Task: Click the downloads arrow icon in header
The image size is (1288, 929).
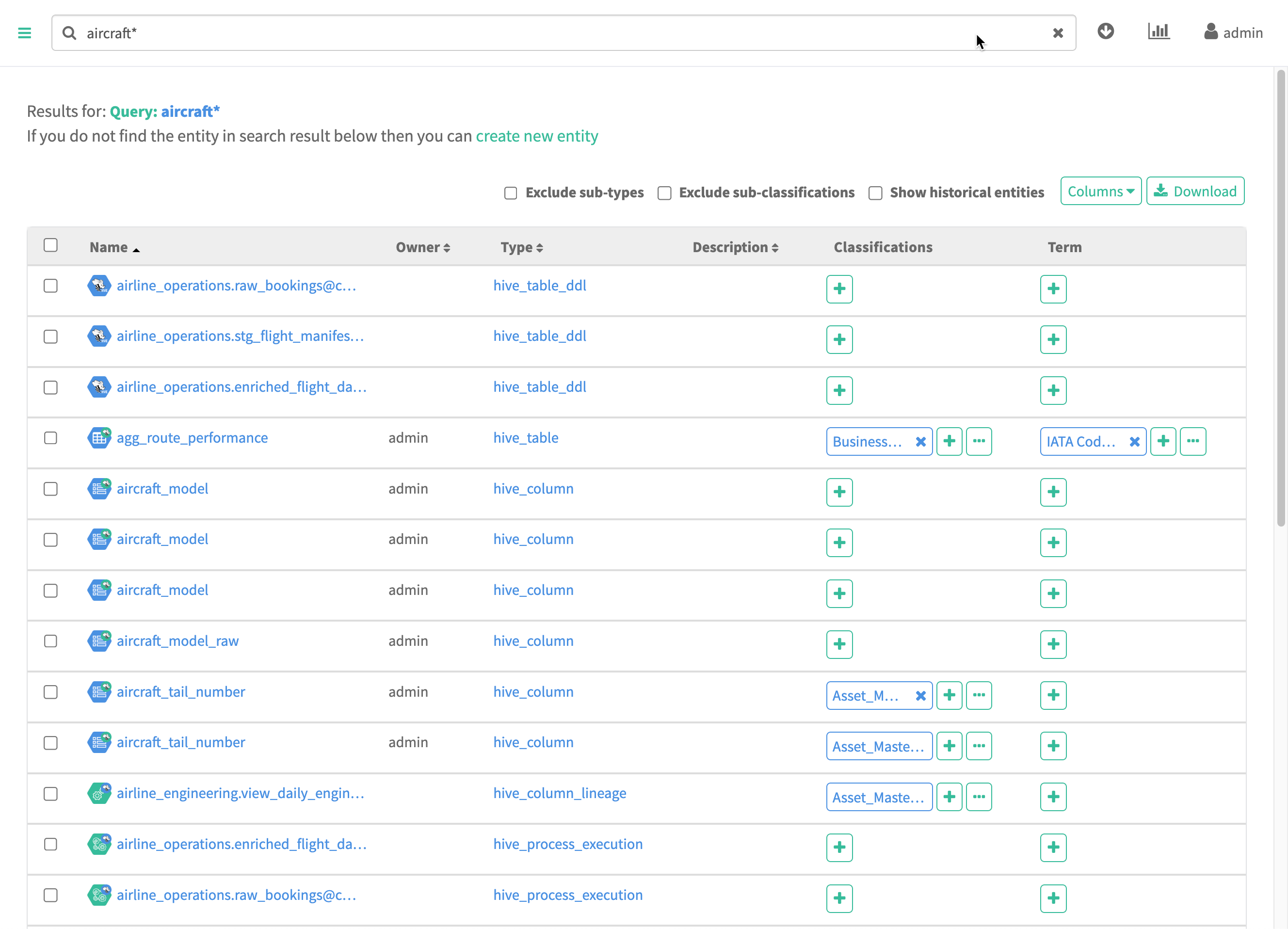Action: click(1105, 31)
